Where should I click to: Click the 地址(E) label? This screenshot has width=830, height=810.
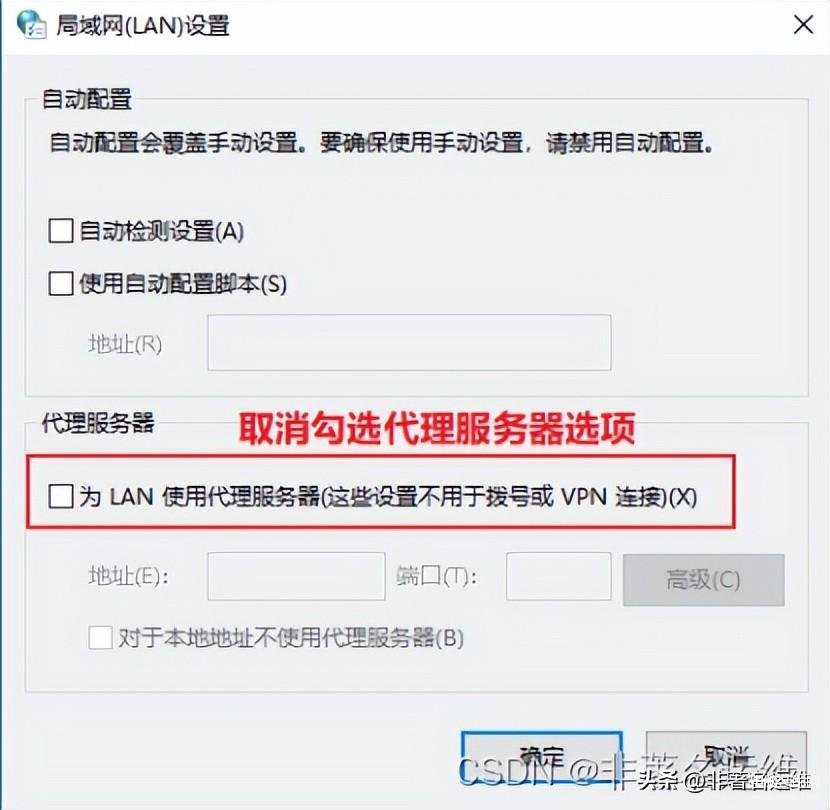(128, 576)
